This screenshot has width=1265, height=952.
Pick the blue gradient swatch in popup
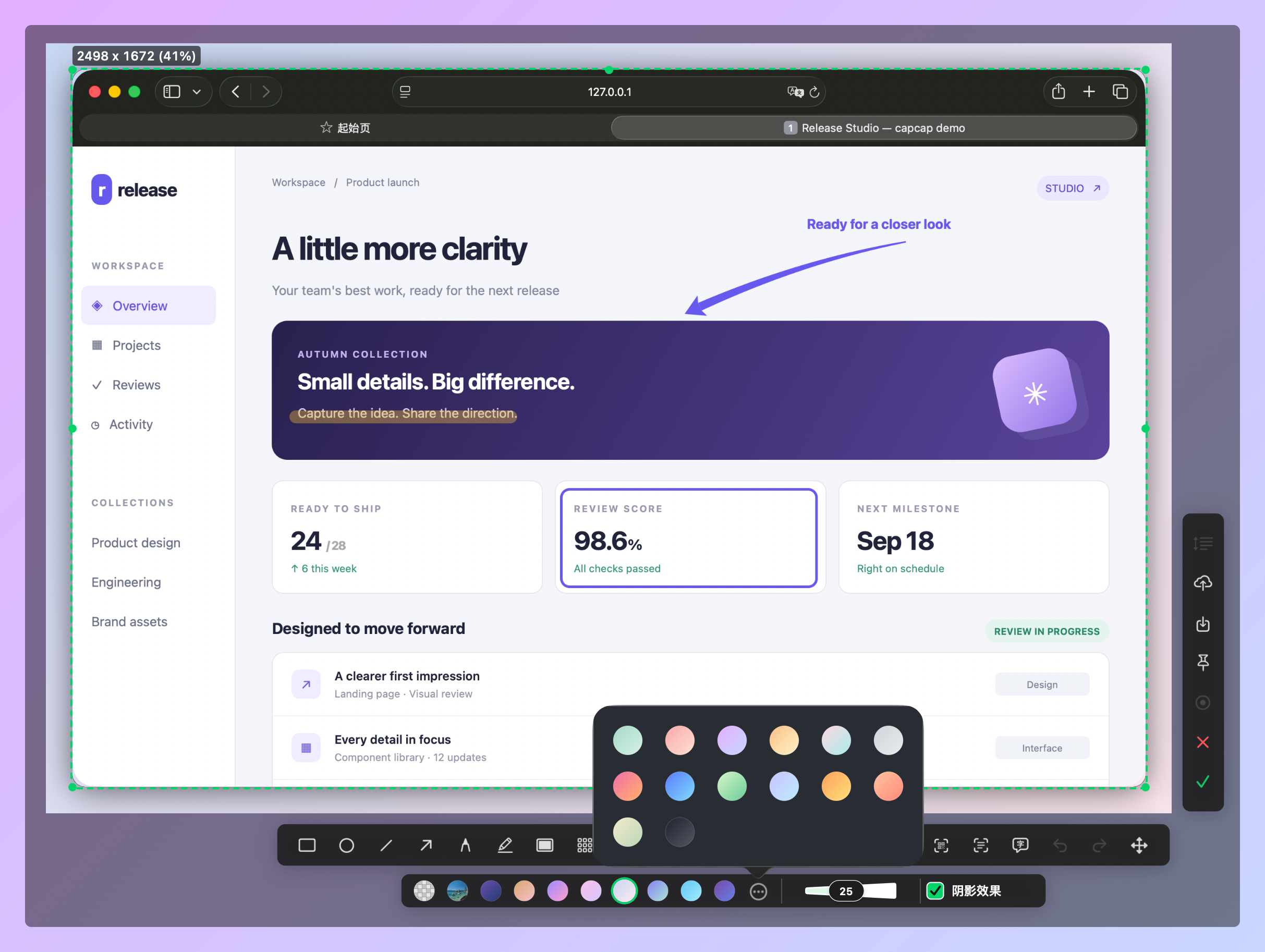[x=679, y=786]
